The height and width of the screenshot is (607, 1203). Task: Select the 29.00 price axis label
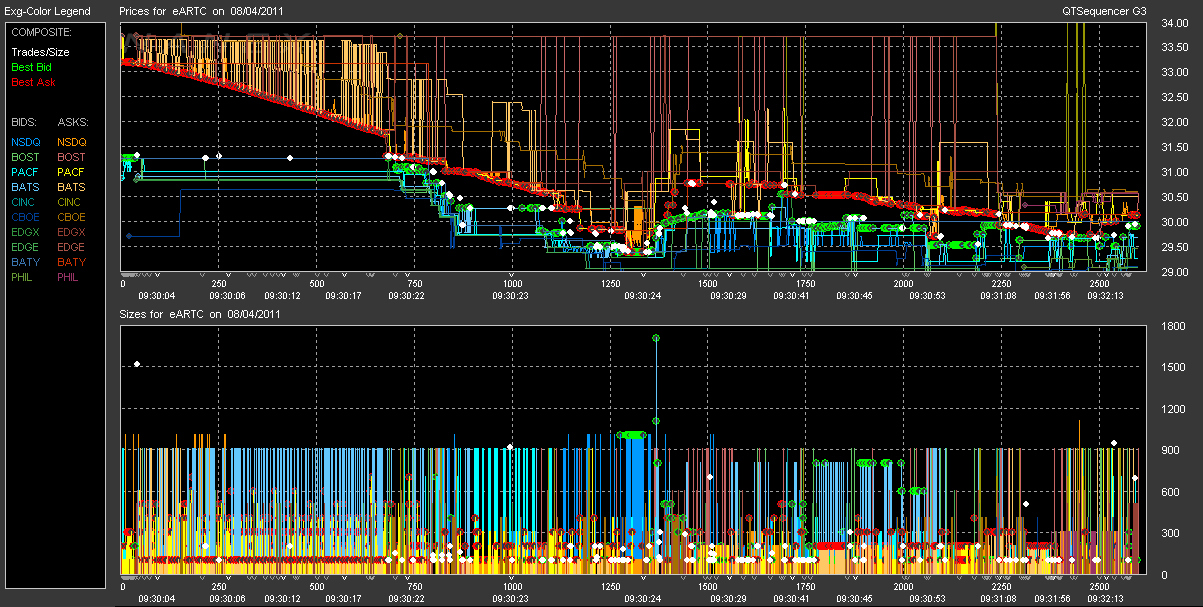click(1174, 273)
